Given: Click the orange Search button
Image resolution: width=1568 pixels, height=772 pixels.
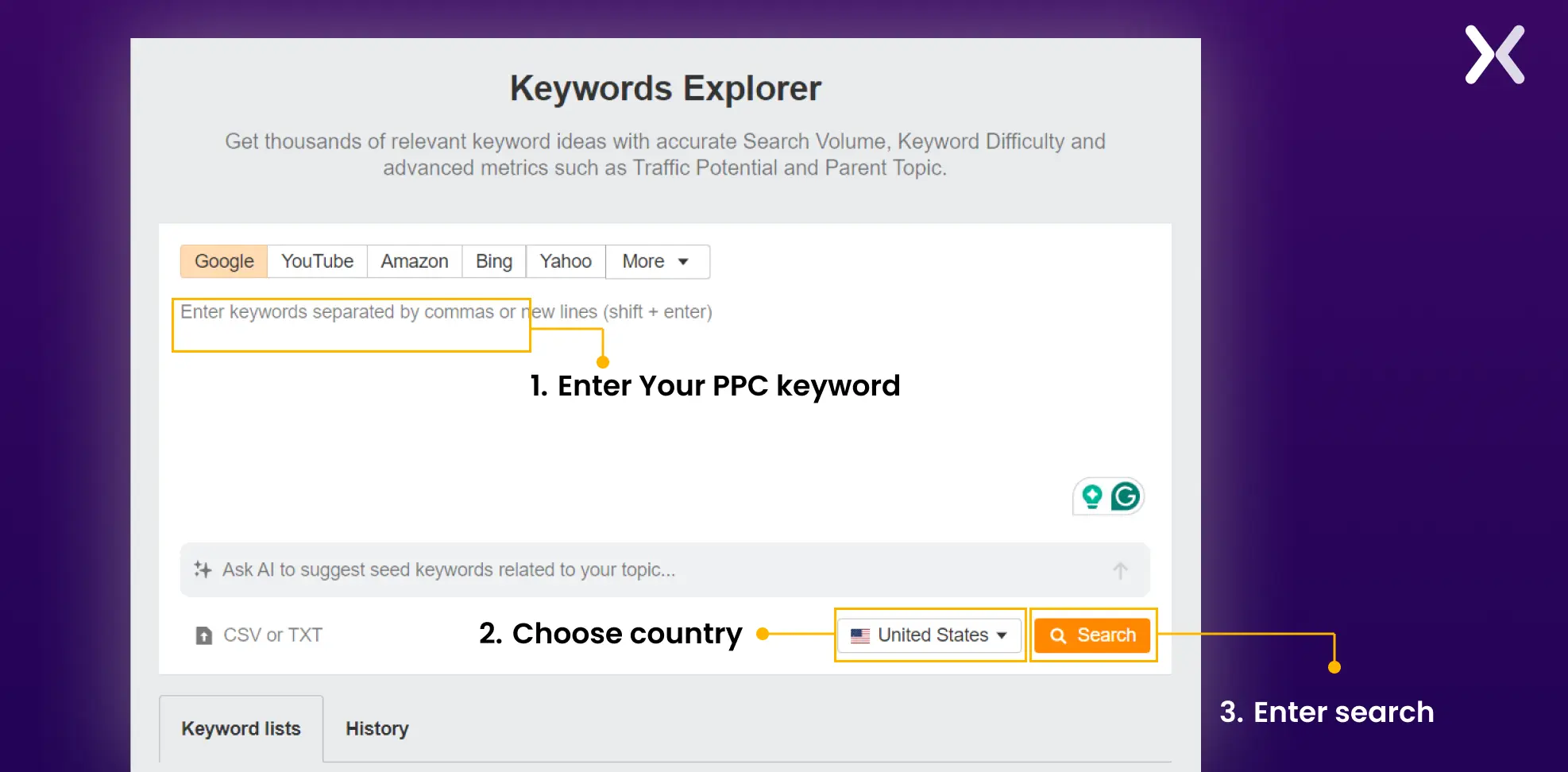Looking at the screenshot, I should 1092,635.
